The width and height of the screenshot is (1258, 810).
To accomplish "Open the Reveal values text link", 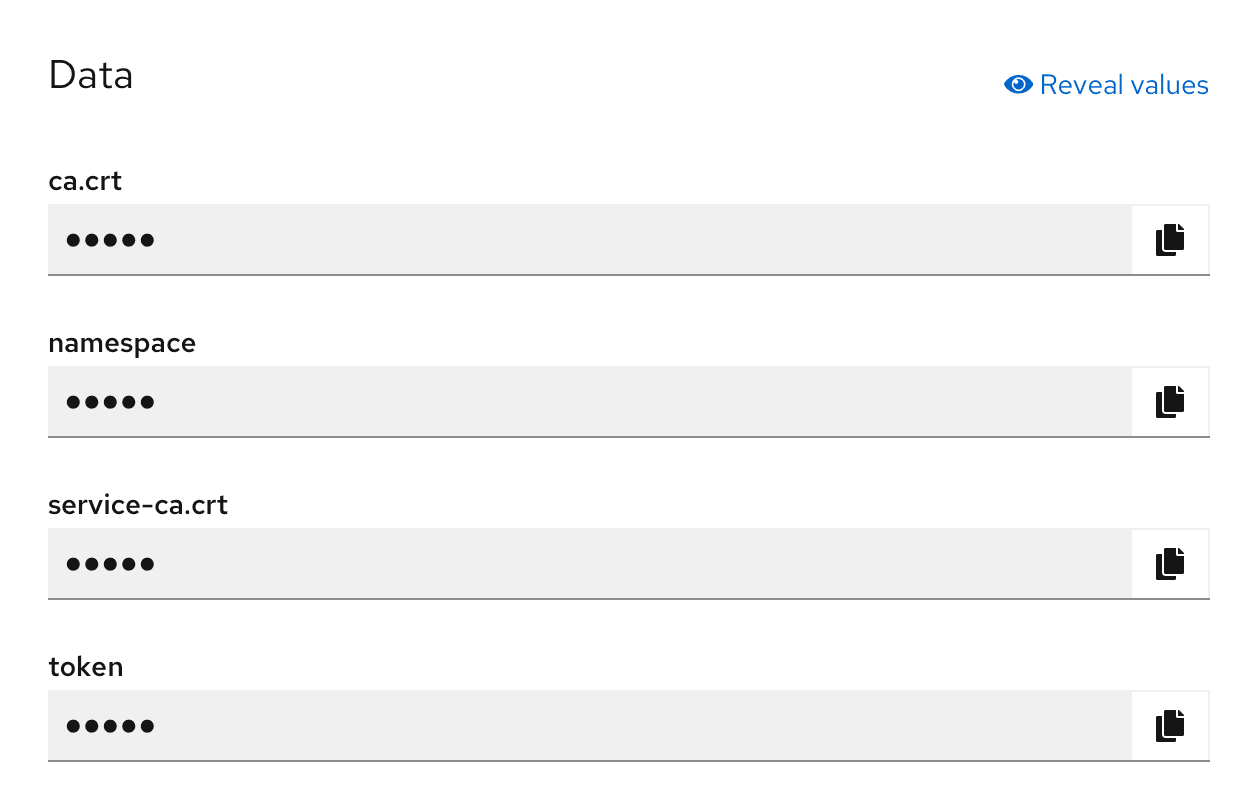I will tap(1124, 85).
